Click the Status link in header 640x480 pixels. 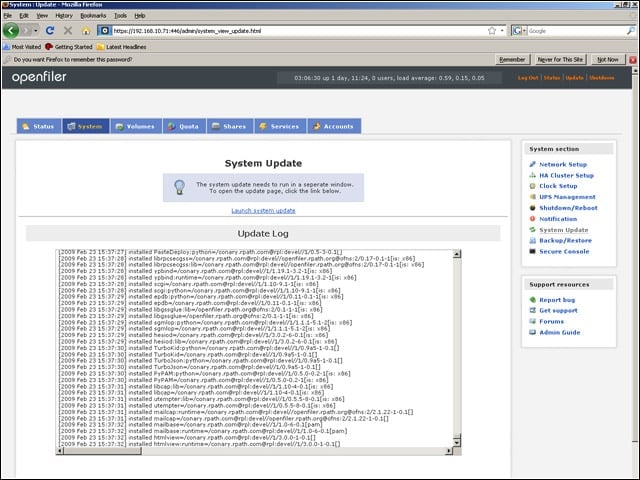tap(552, 78)
